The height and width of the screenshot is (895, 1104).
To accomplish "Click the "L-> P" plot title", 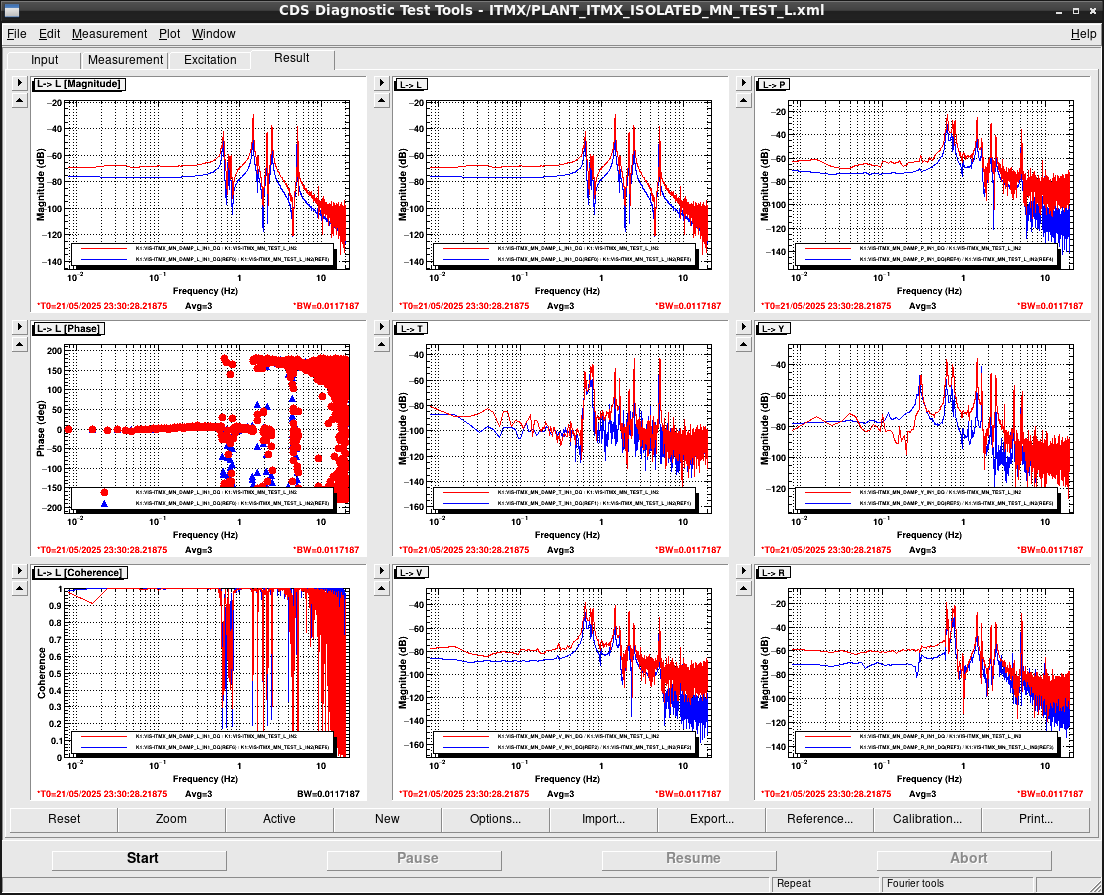I will point(773,85).
